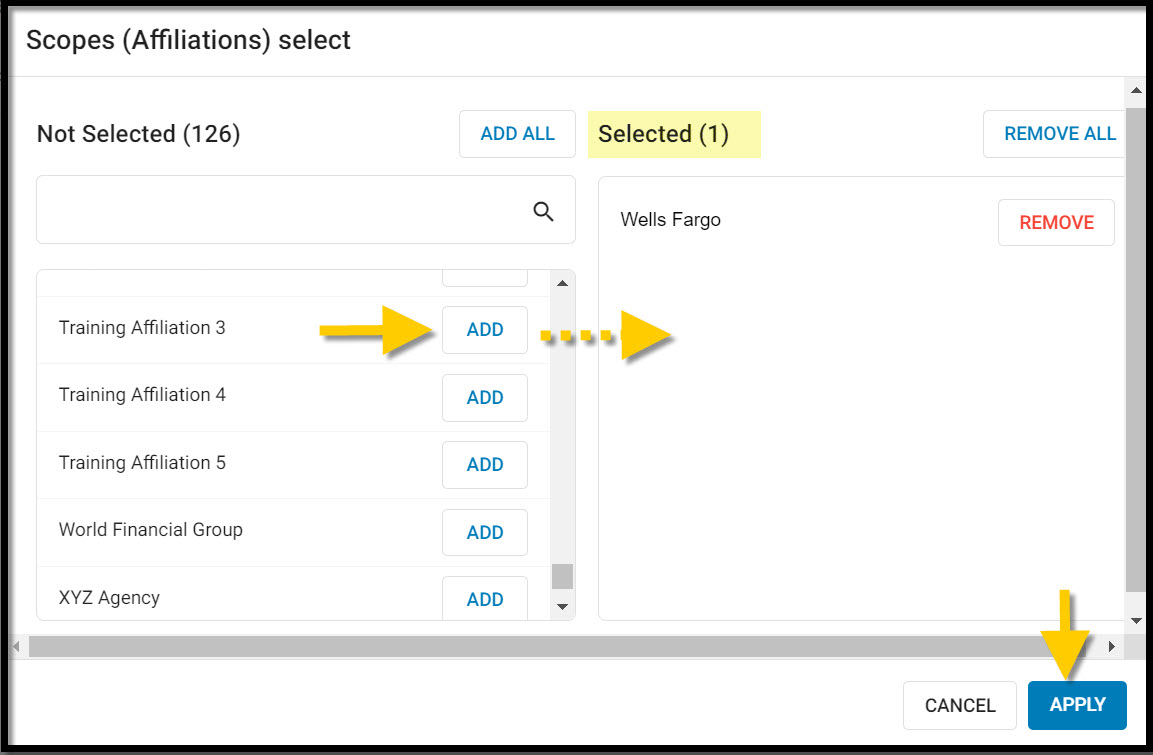
Task: Click the horizontal scrollbar right arrow
Action: [1112, 647]
